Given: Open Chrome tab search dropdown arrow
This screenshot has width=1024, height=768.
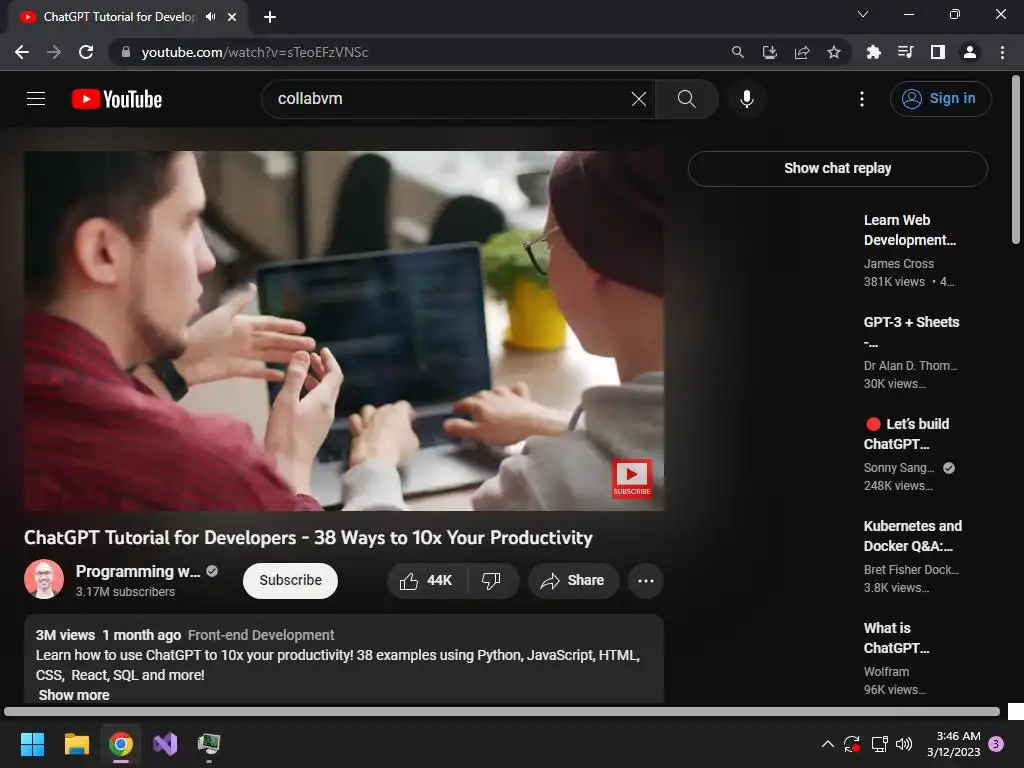Looking at the screenshot, I should pos(863,14).
